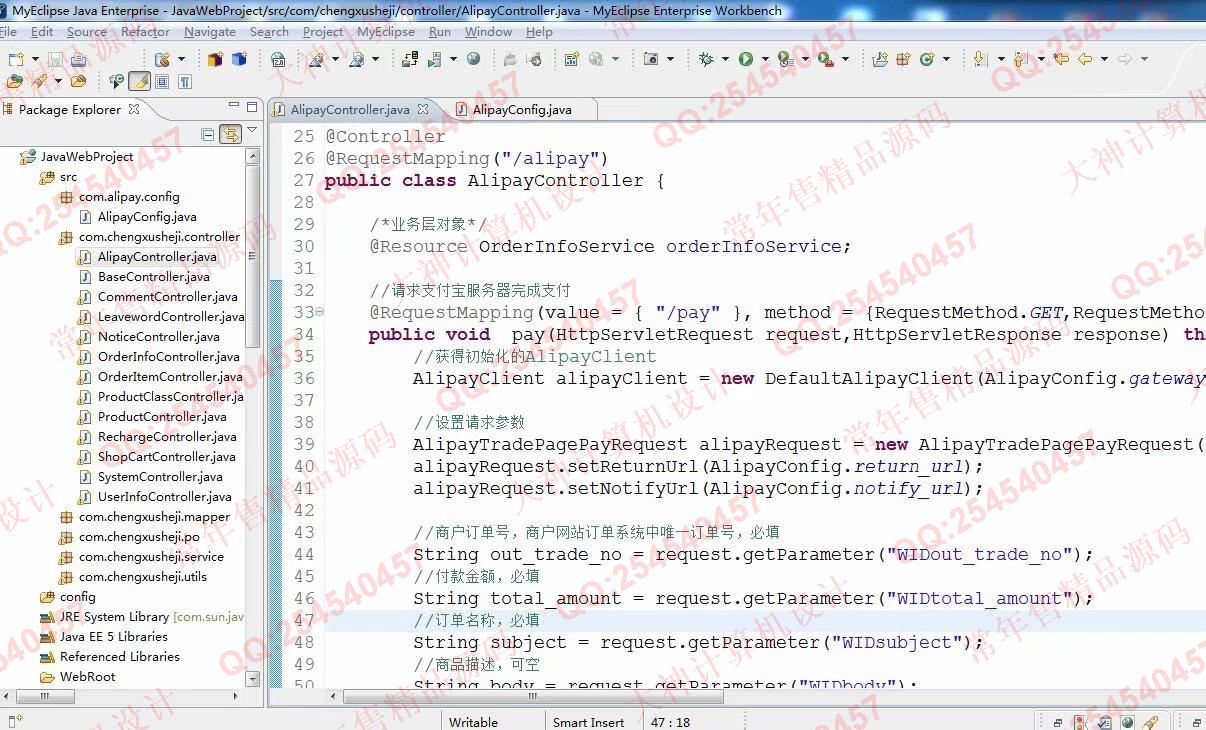Open the Window menu

(x=488, y=32)
